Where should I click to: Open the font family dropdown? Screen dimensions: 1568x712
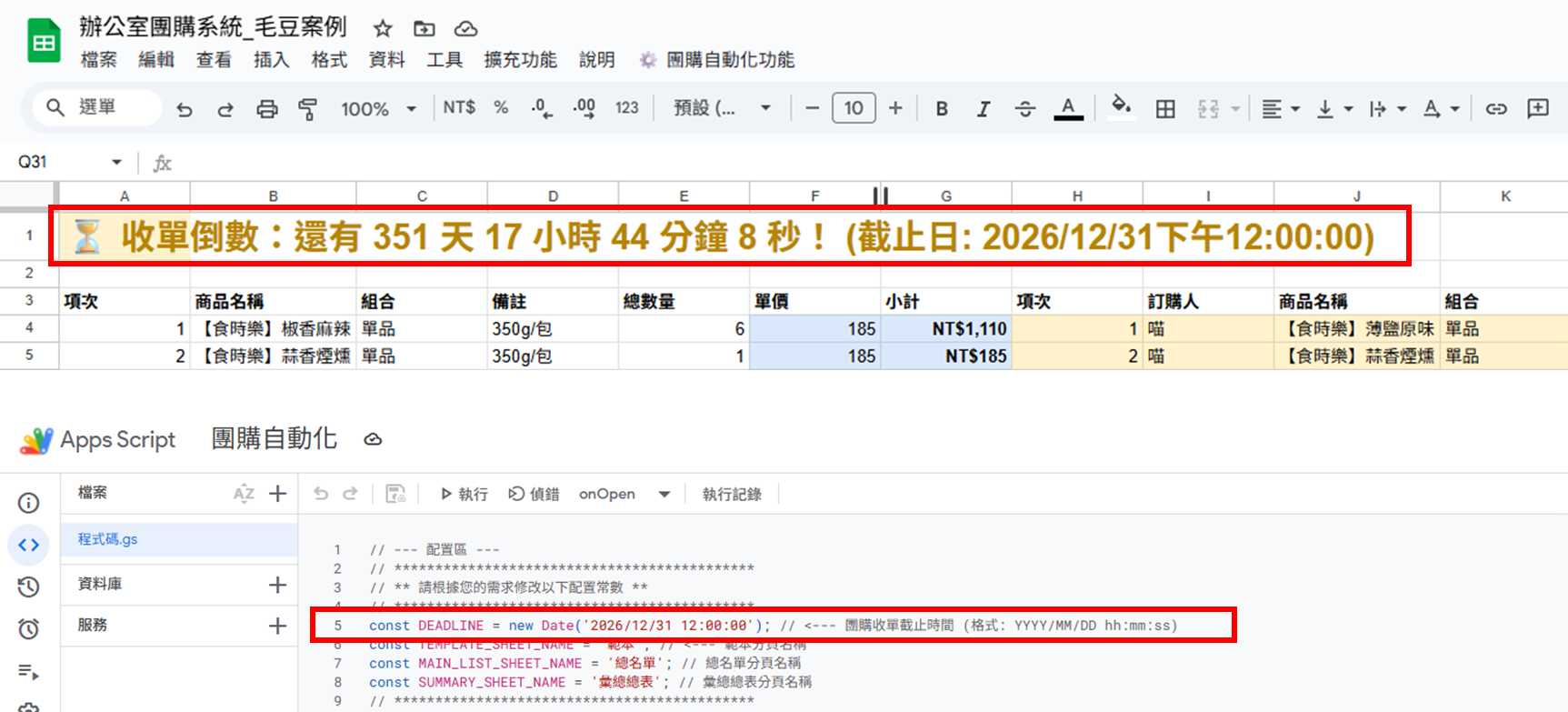[x=722, y=108]
